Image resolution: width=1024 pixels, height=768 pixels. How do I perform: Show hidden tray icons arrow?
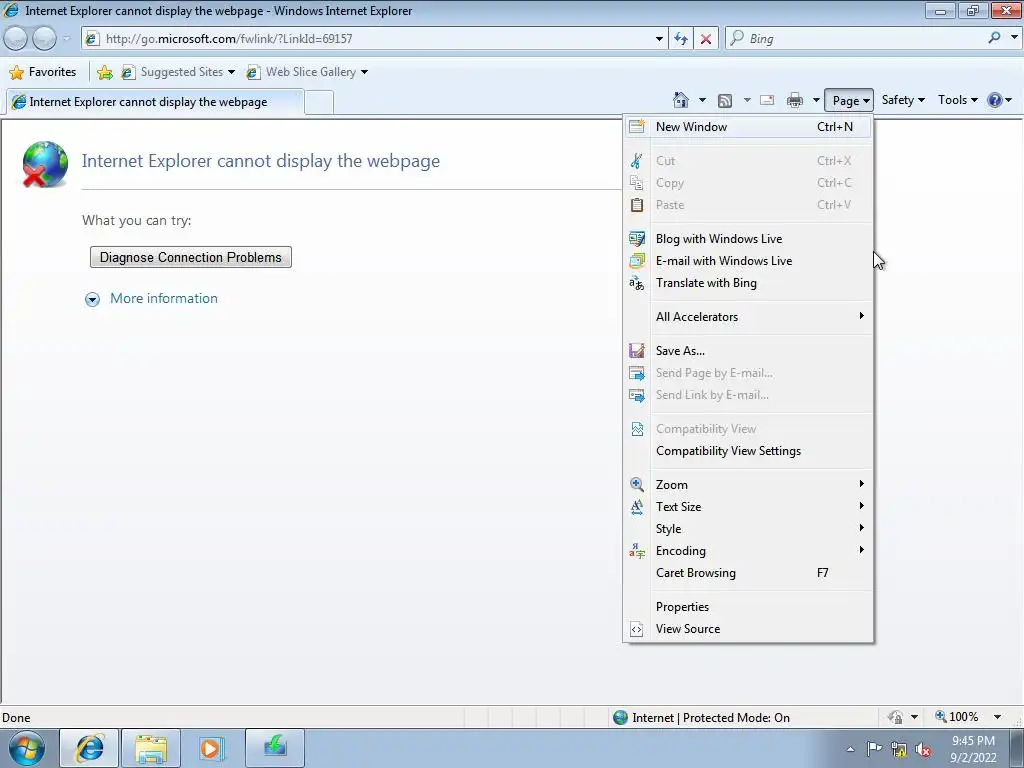click(850, 749)
